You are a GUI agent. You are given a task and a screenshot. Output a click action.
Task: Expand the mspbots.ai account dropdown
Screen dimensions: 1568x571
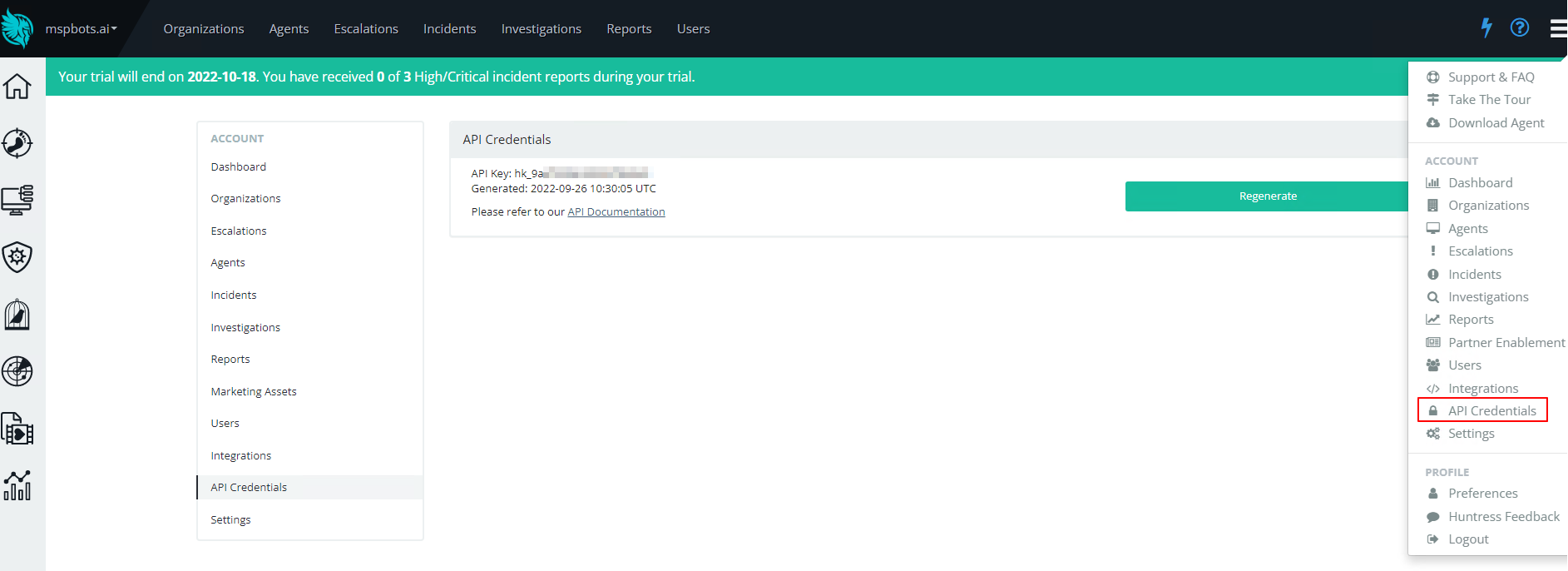click(x=81, y=29)
